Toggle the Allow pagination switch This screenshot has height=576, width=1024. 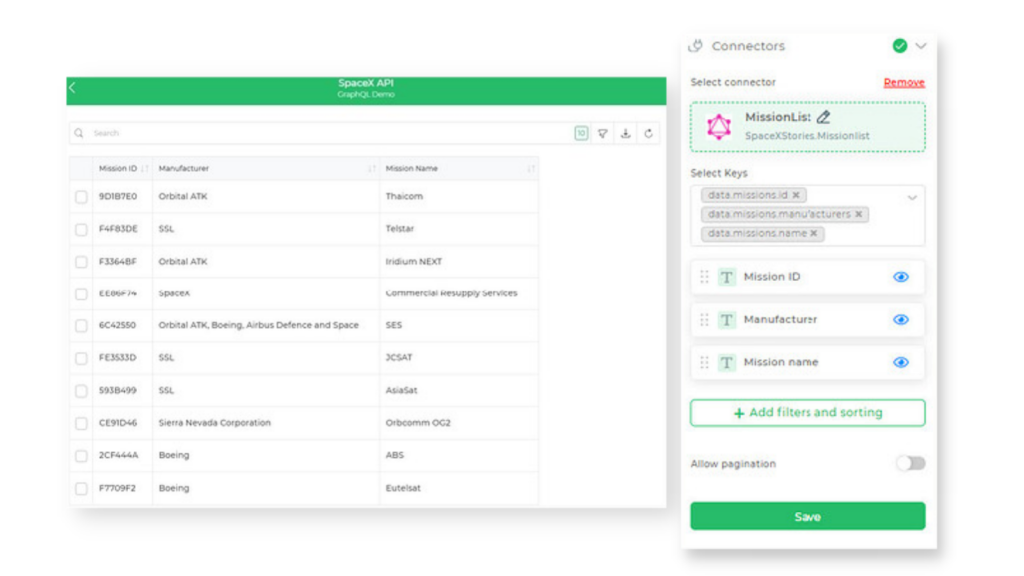(910, 463)
